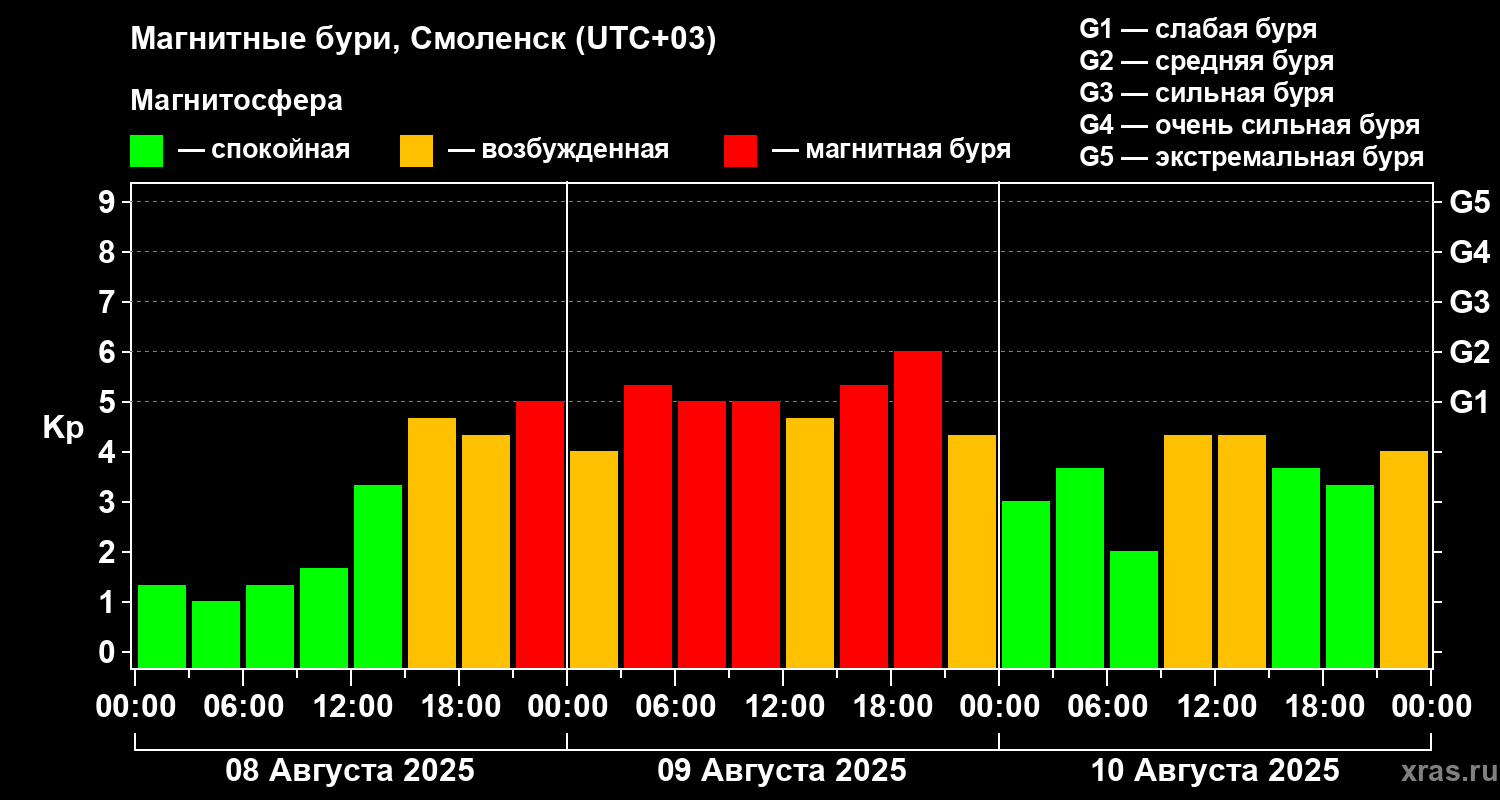Click the chart title 'Магнитные бури, Смоленск (UTC+03)'
Viewport: 1500px width, 800px height.
click(x=424, y=40)
